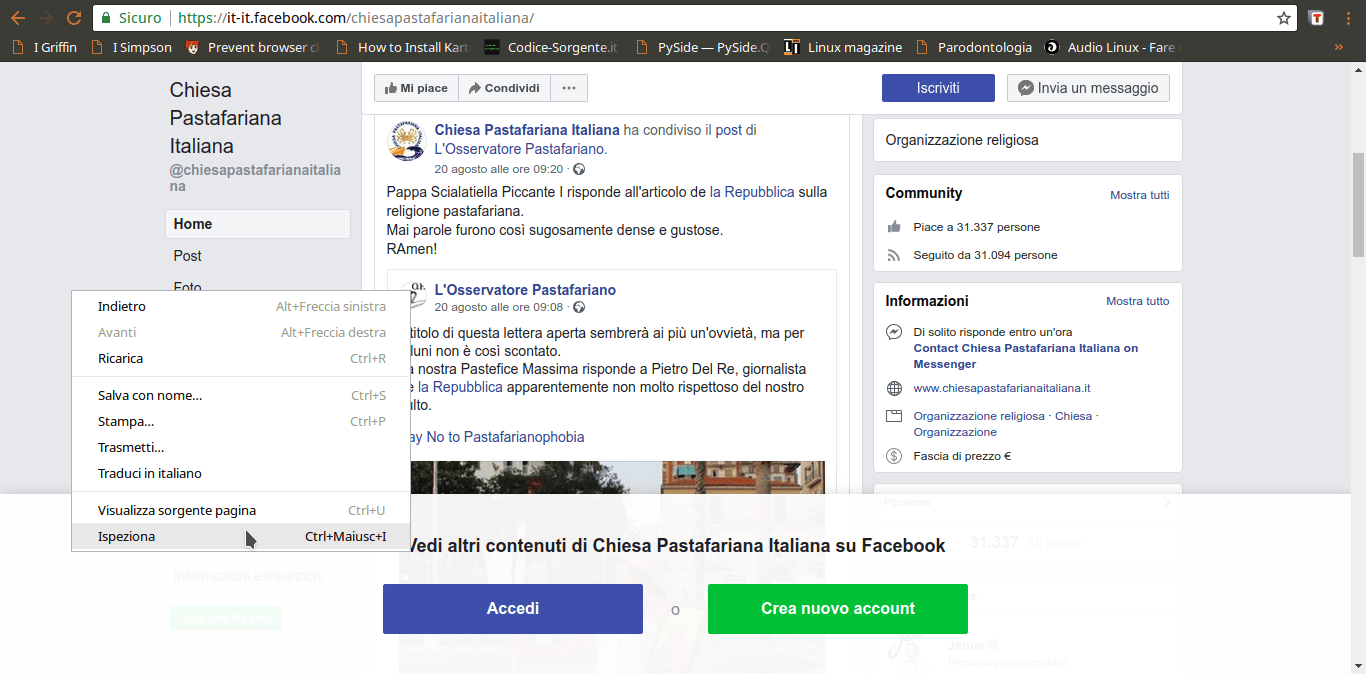
Task: Choose Traduci in italiano from context menu
Action: pyautogui.click(x=241, y=474)
